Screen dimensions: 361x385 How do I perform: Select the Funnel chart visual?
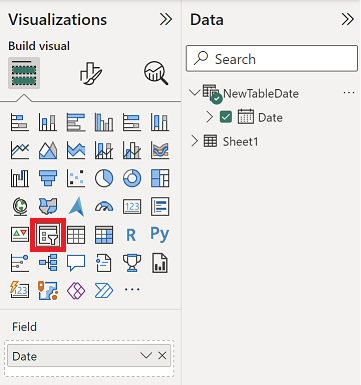pyautogui.click(x=48, y=178)
